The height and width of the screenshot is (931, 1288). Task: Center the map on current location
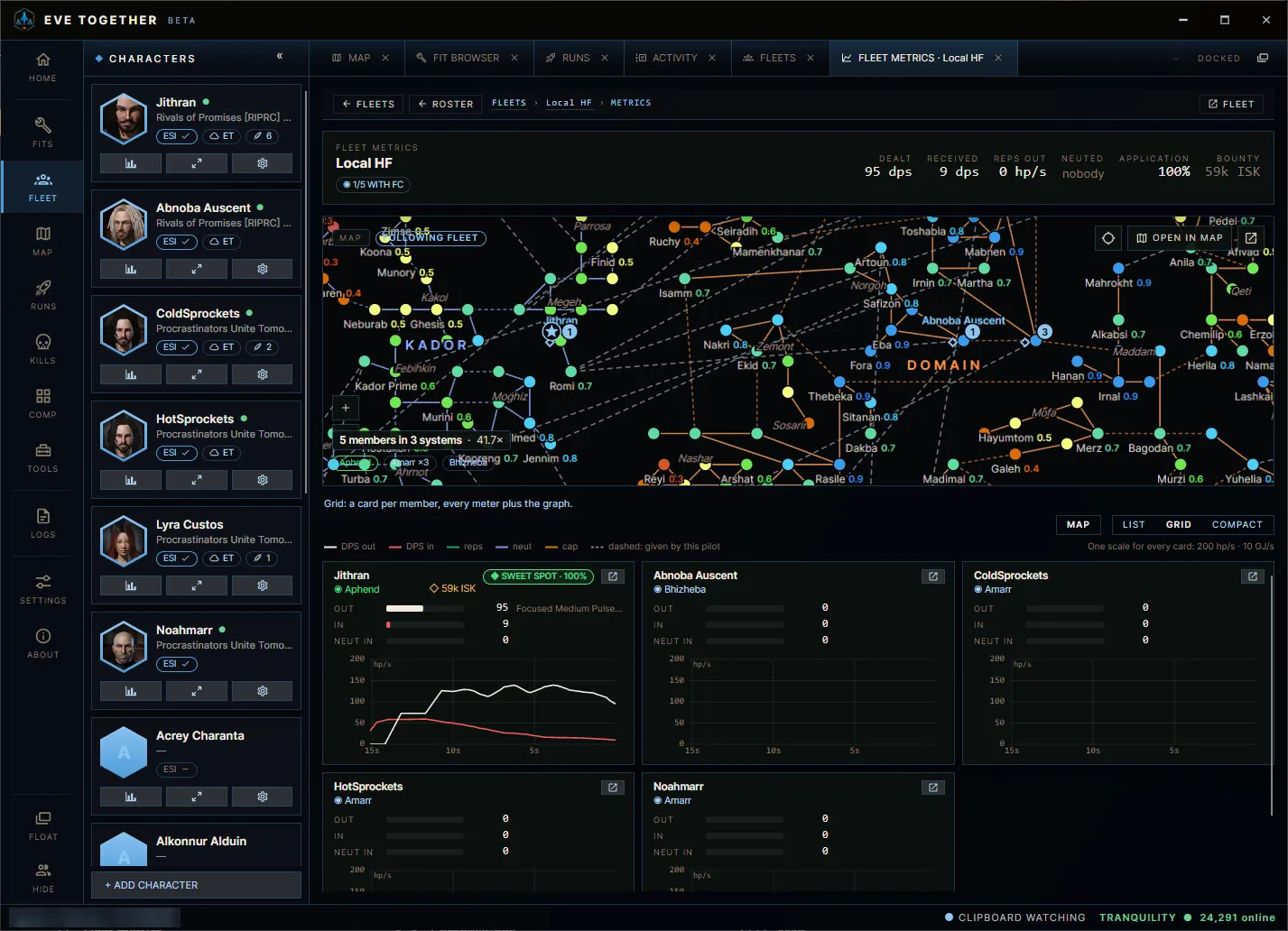click(1108, 238)
